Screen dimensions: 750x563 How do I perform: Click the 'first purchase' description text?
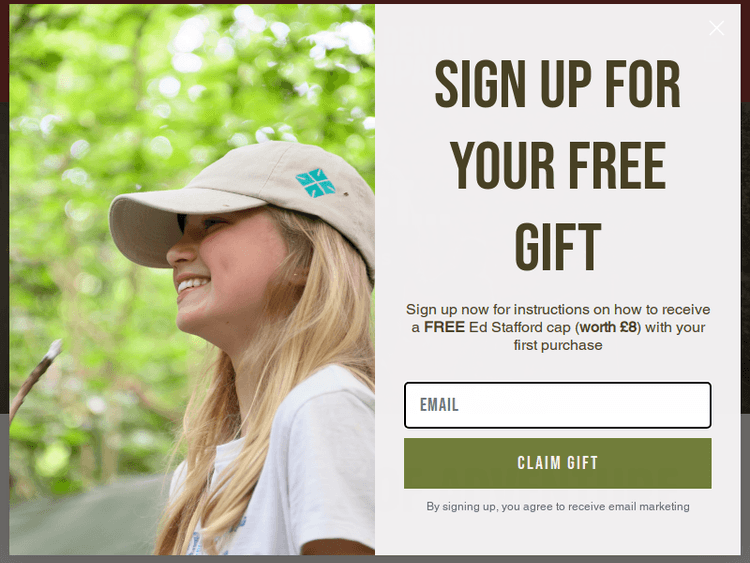pyautogui.click(x=558, y=345)
